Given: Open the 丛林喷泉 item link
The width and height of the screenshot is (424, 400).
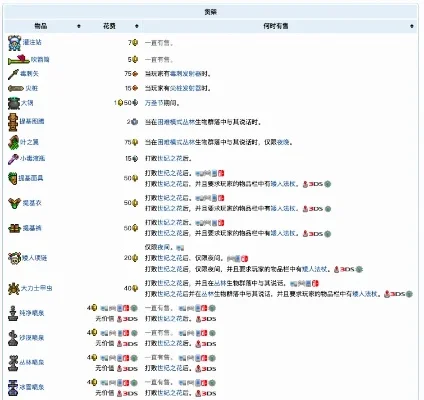Looking at the screenshot, I should click(32, 363).
